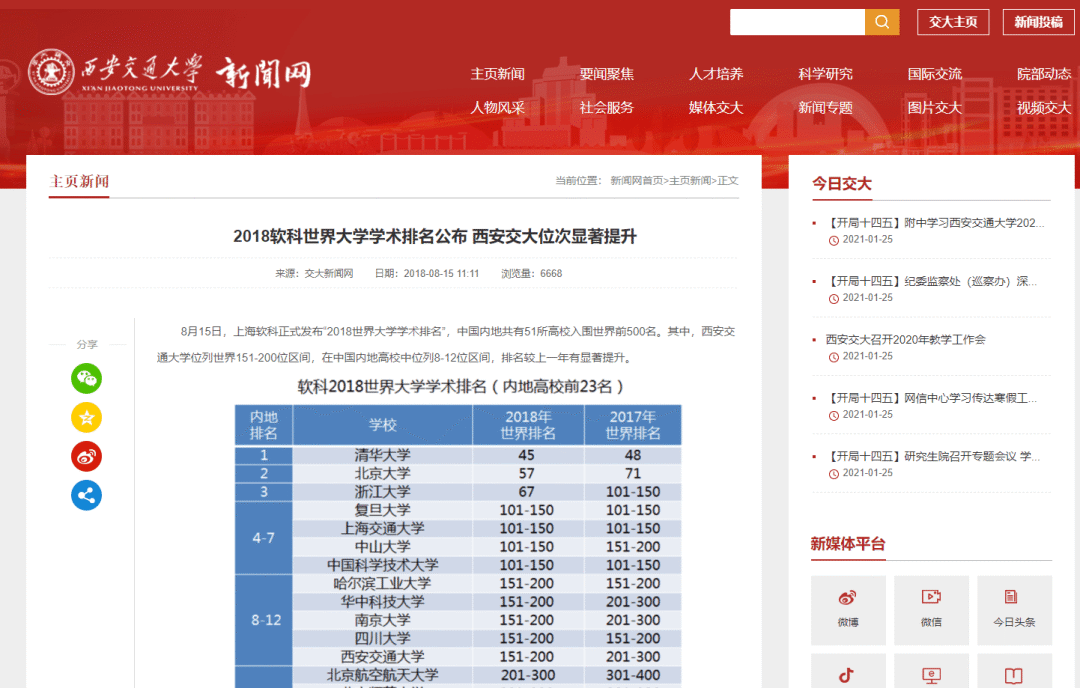Screen dimensions: 1080x688
Task: Click the 8-12 rank group cell
Action: (x=264, y=620)
